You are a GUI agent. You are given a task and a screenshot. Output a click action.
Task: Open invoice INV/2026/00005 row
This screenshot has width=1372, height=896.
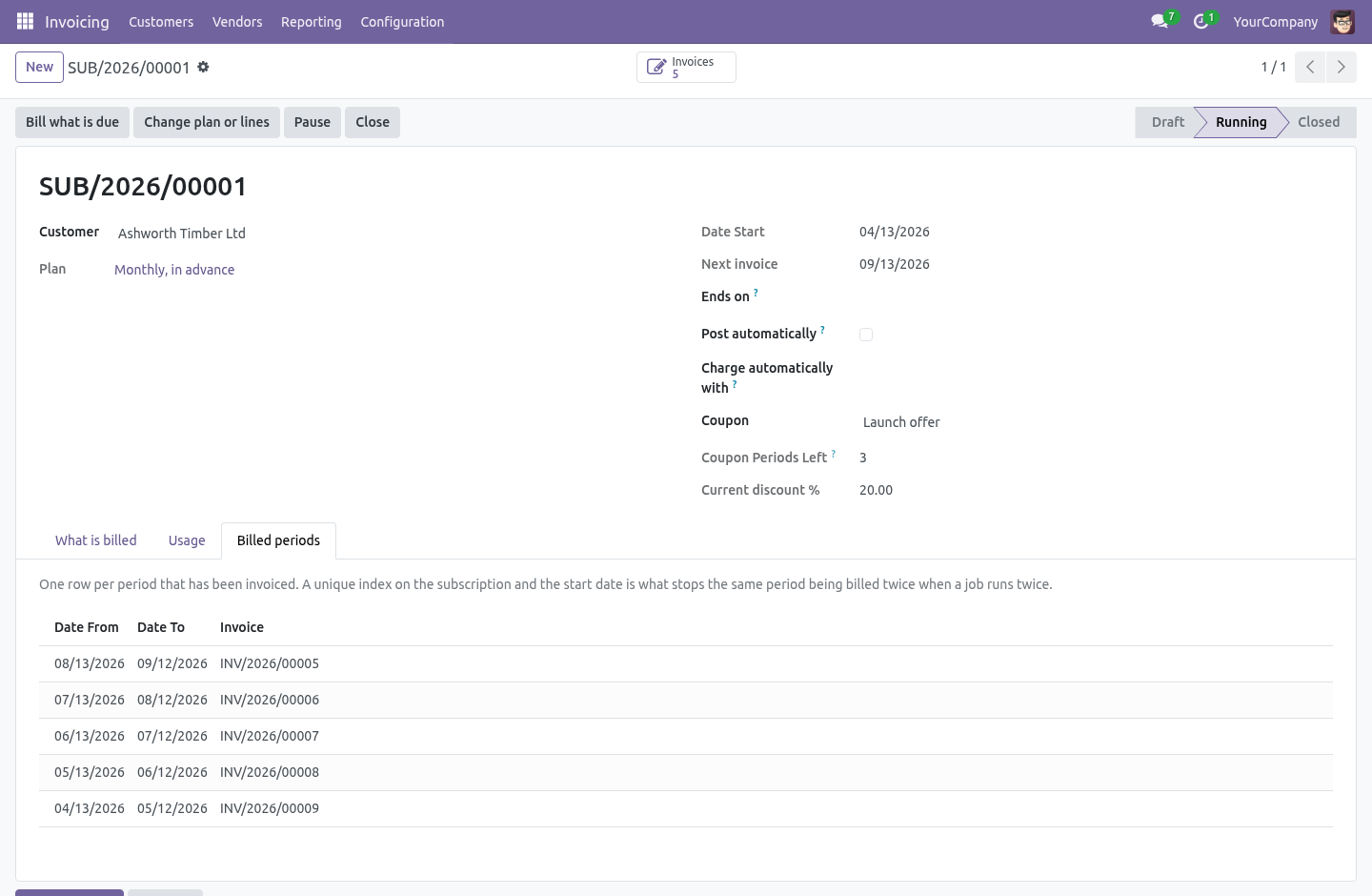[686, 663]
